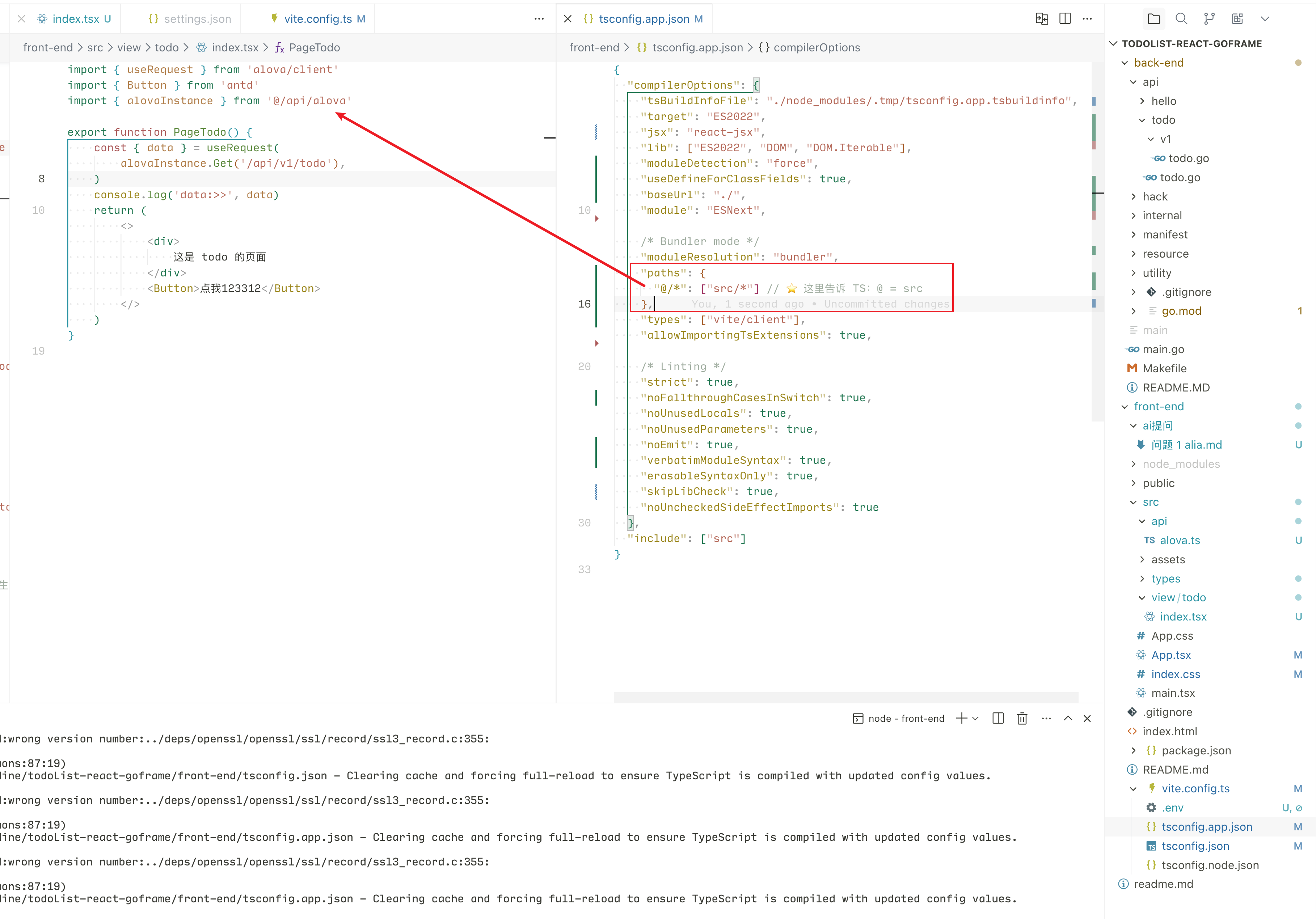Kill terminal with the trash icon
1316x919 pixels.
[1022, 719]
